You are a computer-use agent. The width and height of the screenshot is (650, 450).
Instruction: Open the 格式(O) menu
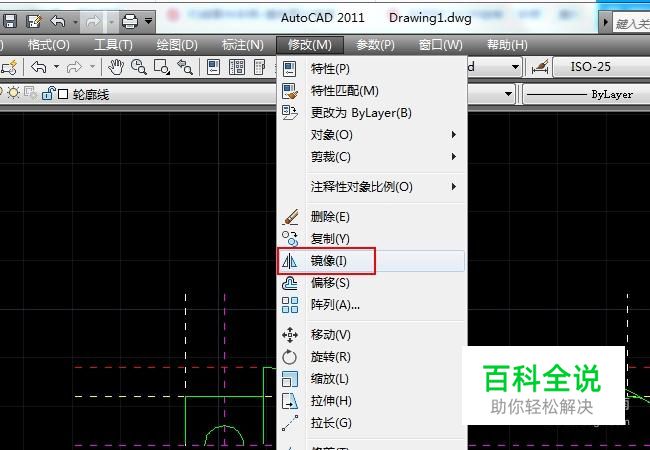pyautogui.click(x=49, y=45)
